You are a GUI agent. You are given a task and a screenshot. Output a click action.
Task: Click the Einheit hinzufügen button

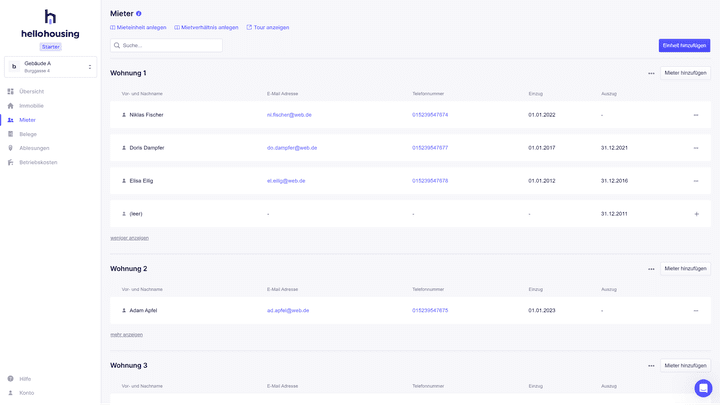point(684,46)
